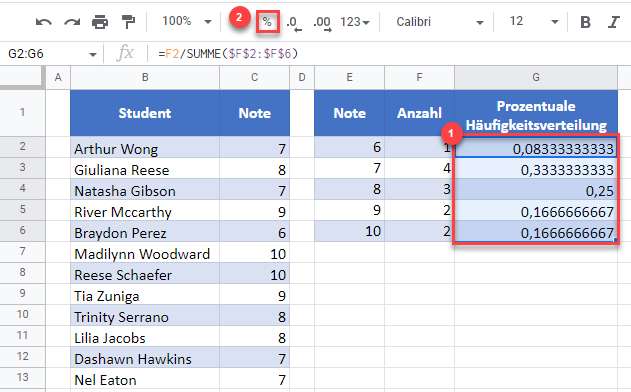The height and width of the screenshot is (392, 631).
Task: Select cell with Dashawn Hawkins
Action: click(x=145, y=357)
